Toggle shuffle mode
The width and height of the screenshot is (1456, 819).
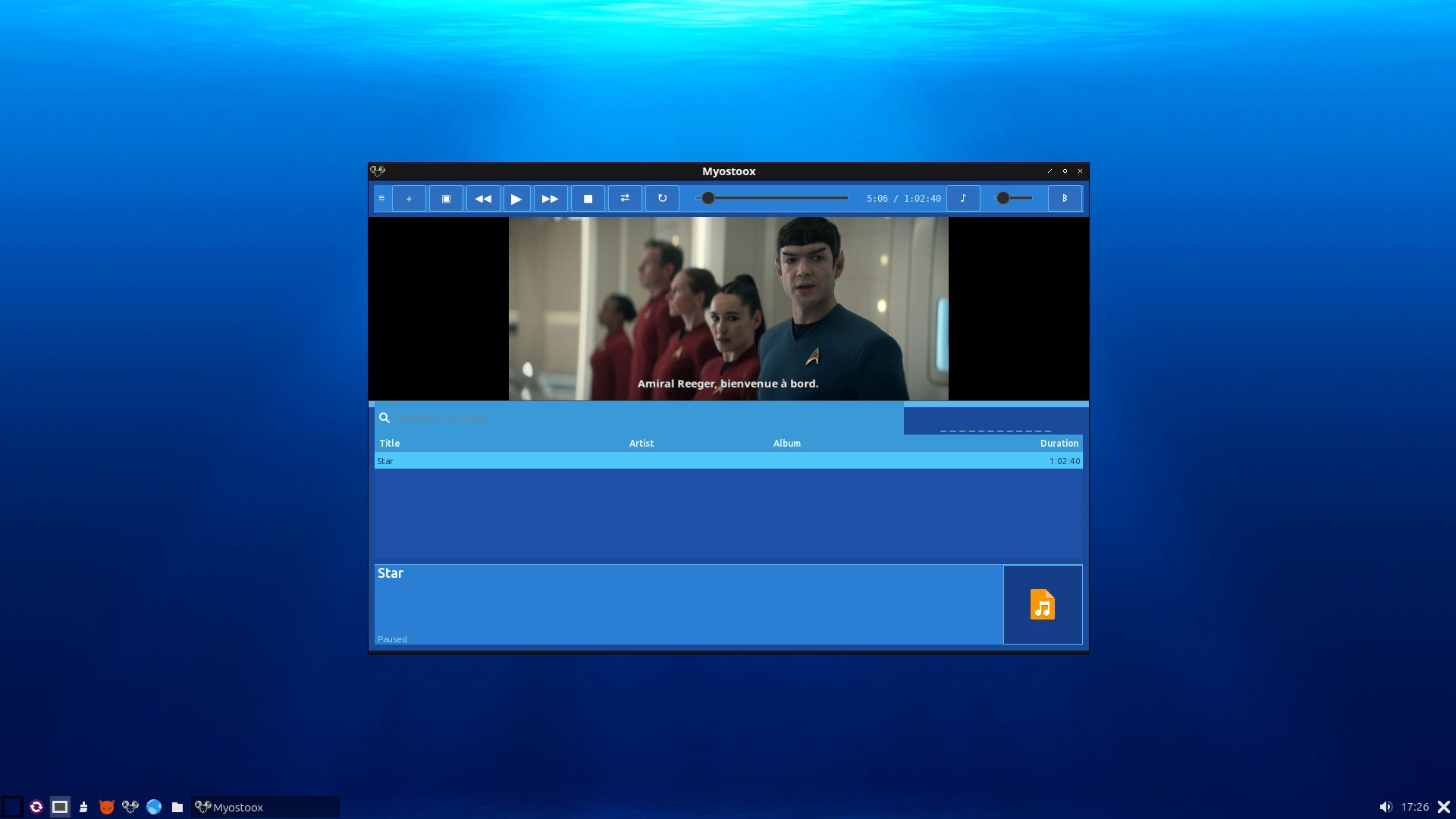click(625, 199)
